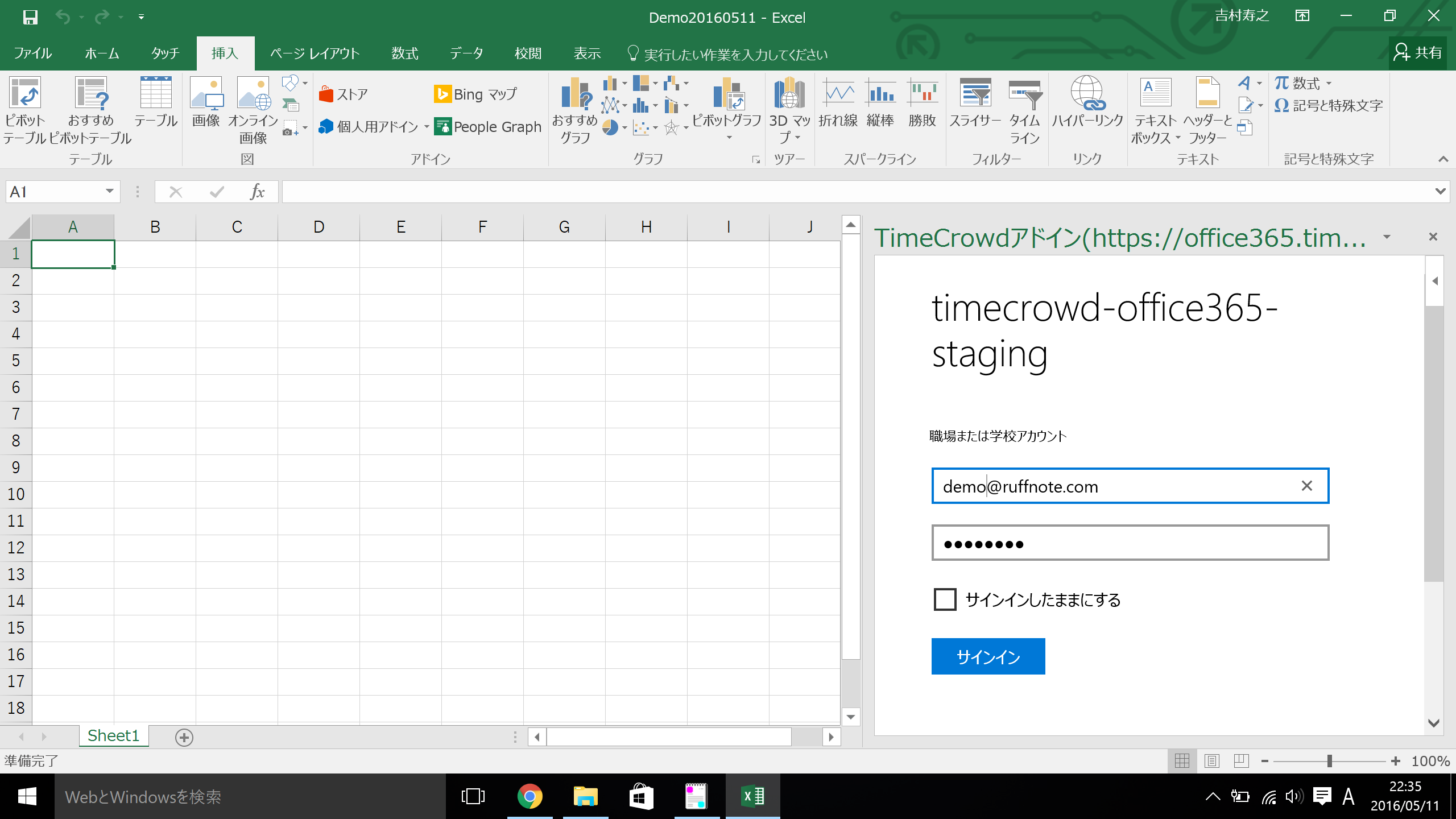Viewport: 1456px width, 819px height.
Task: Open the Recommended PivotTables tool
Action: (x=90, y=110)
